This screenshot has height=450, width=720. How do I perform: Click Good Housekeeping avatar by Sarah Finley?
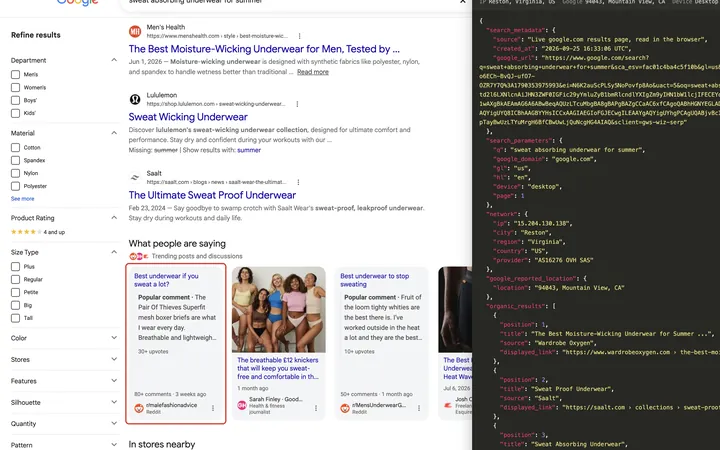click(242, 405)
